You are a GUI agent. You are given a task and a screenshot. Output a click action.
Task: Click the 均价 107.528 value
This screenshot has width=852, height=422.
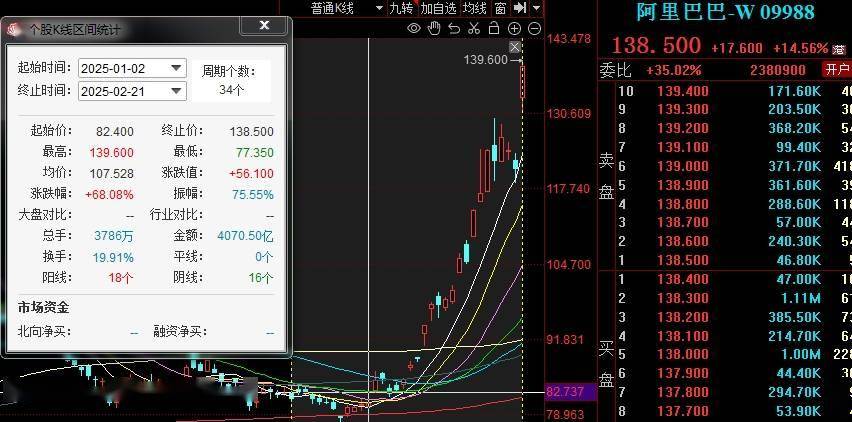pyautogui.click(x=112, y=174)
